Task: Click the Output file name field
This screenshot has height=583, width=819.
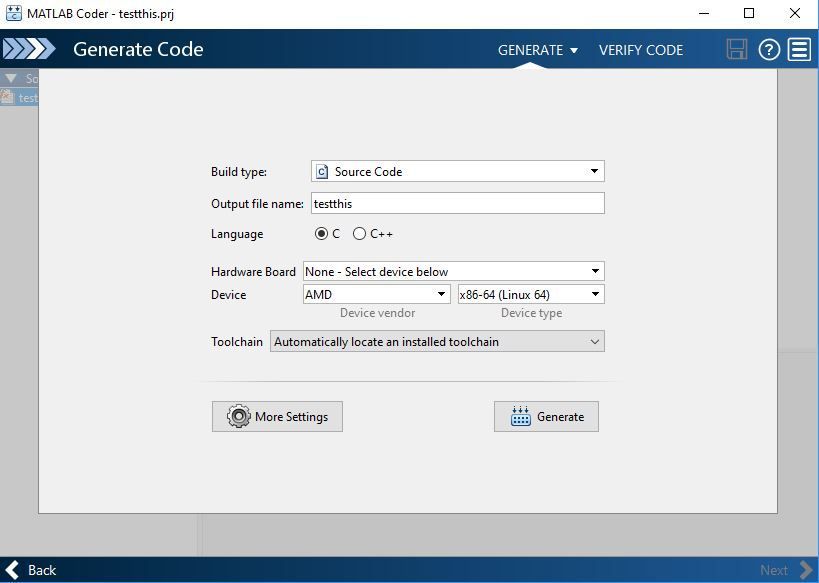Action: pos(458,203)
